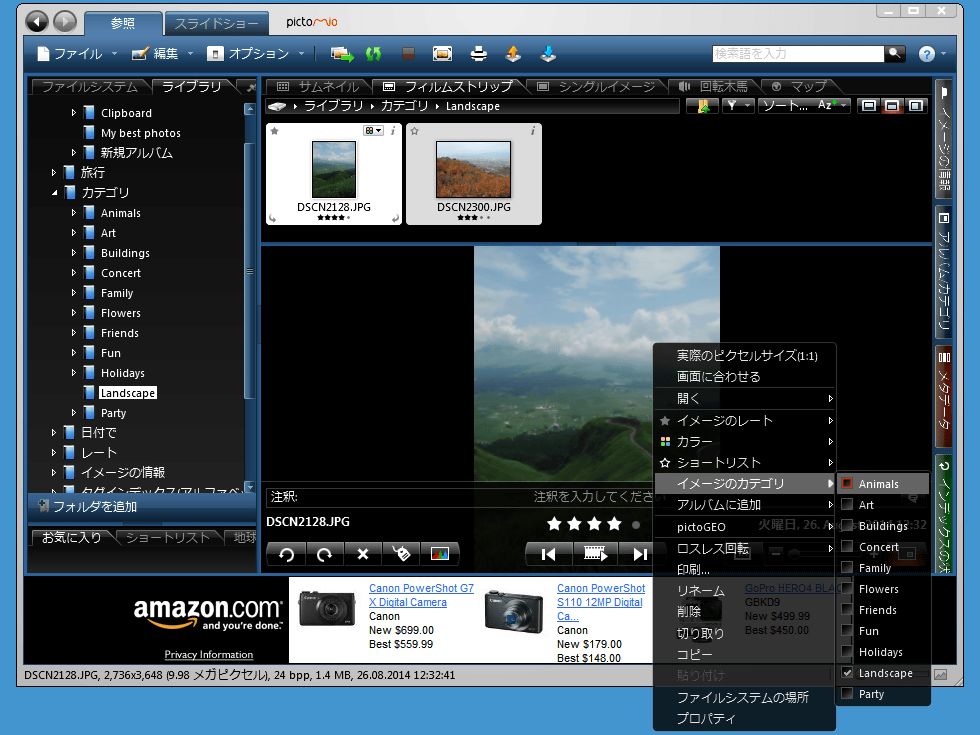Click the delete X button under image

[363, 554]
